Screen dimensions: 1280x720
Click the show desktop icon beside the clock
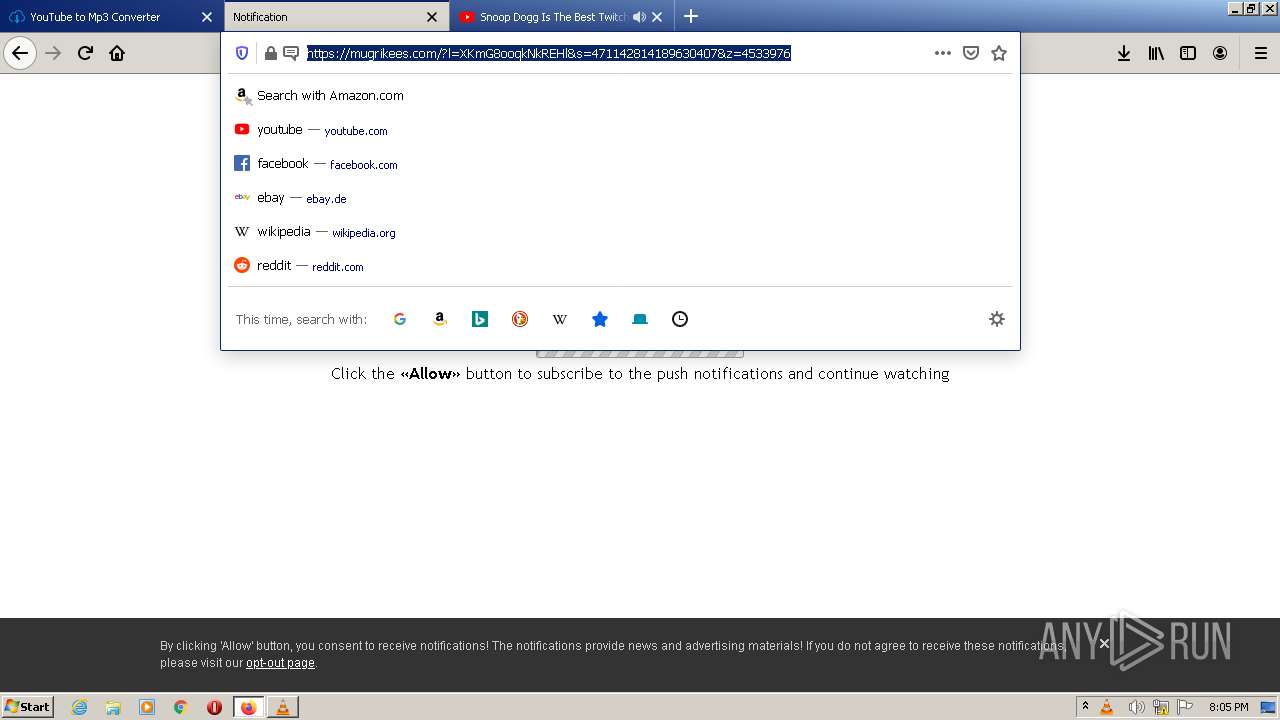pos(1268,707)
